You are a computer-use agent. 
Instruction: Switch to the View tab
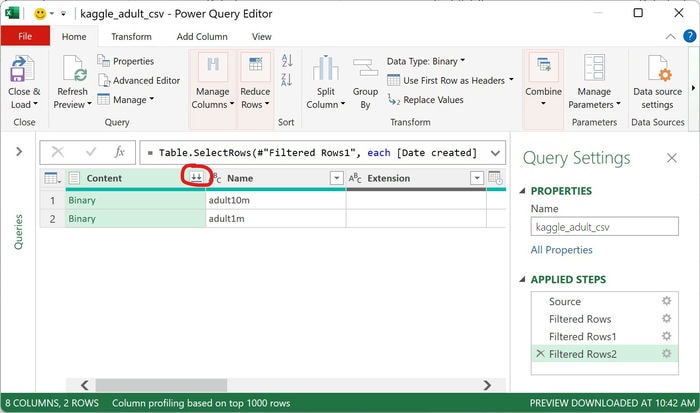(x=261, y=37)
